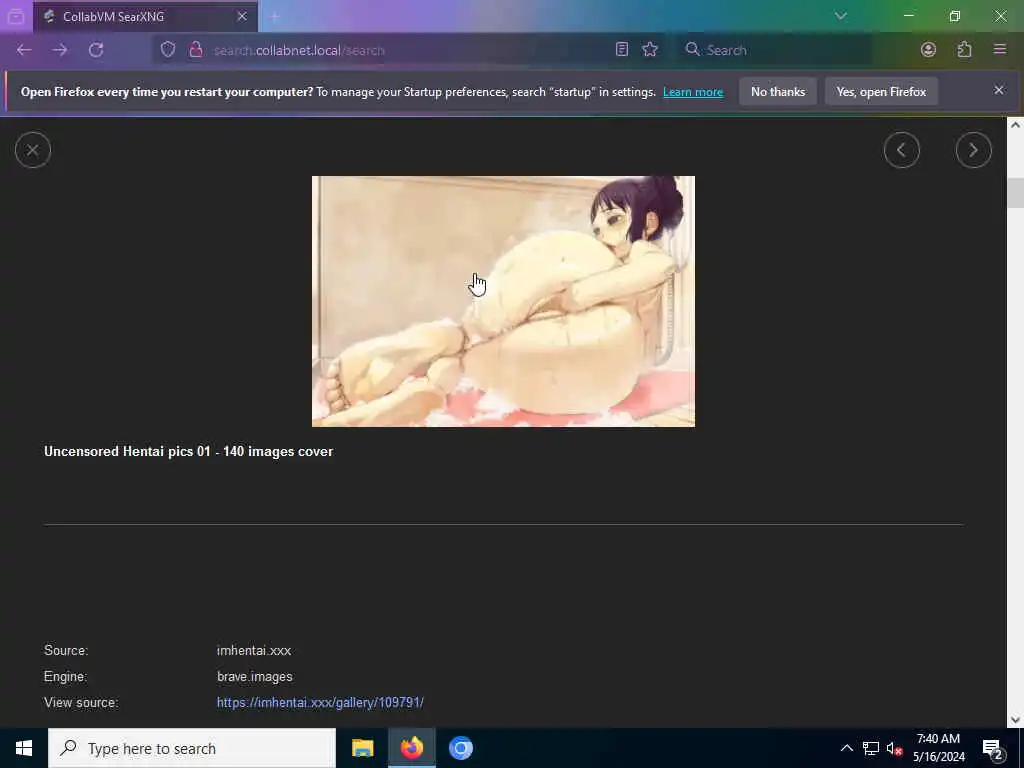Click the scrollbar up arrow
This screenshot has height=768, width=1024.
click(1015, 124)
